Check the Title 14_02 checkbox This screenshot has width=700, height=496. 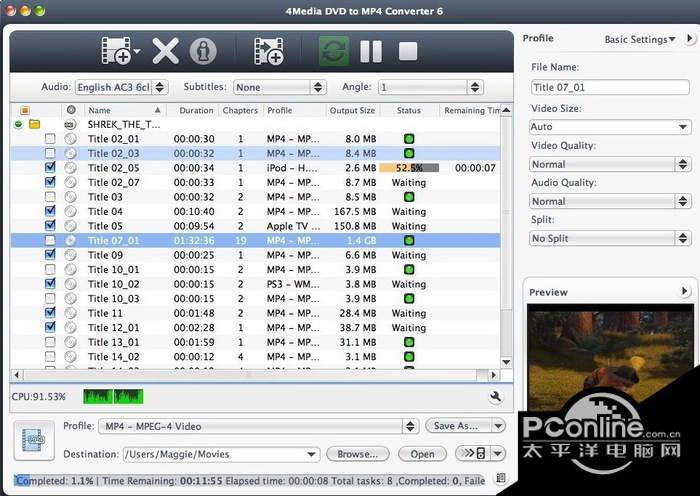pyautogui.click(x=50, y=356)
